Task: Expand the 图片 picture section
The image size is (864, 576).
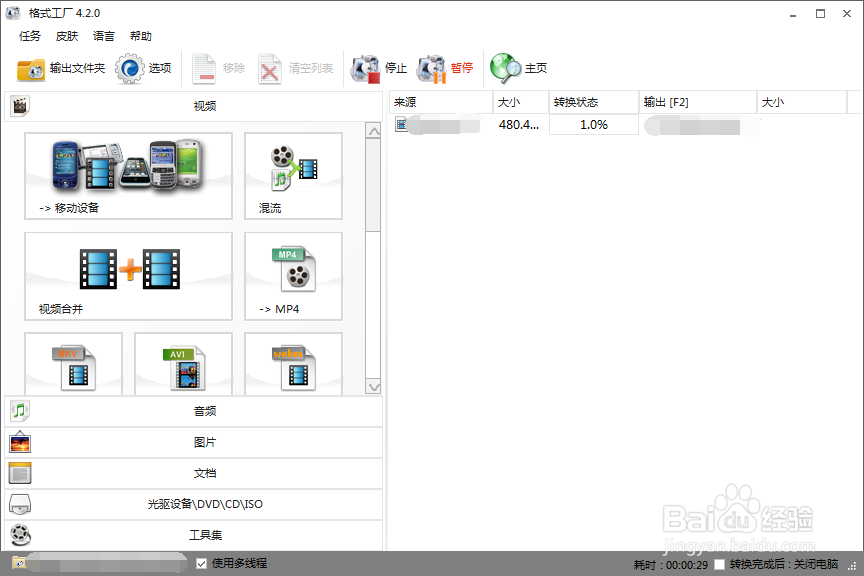Action: [x=193, y=442]
